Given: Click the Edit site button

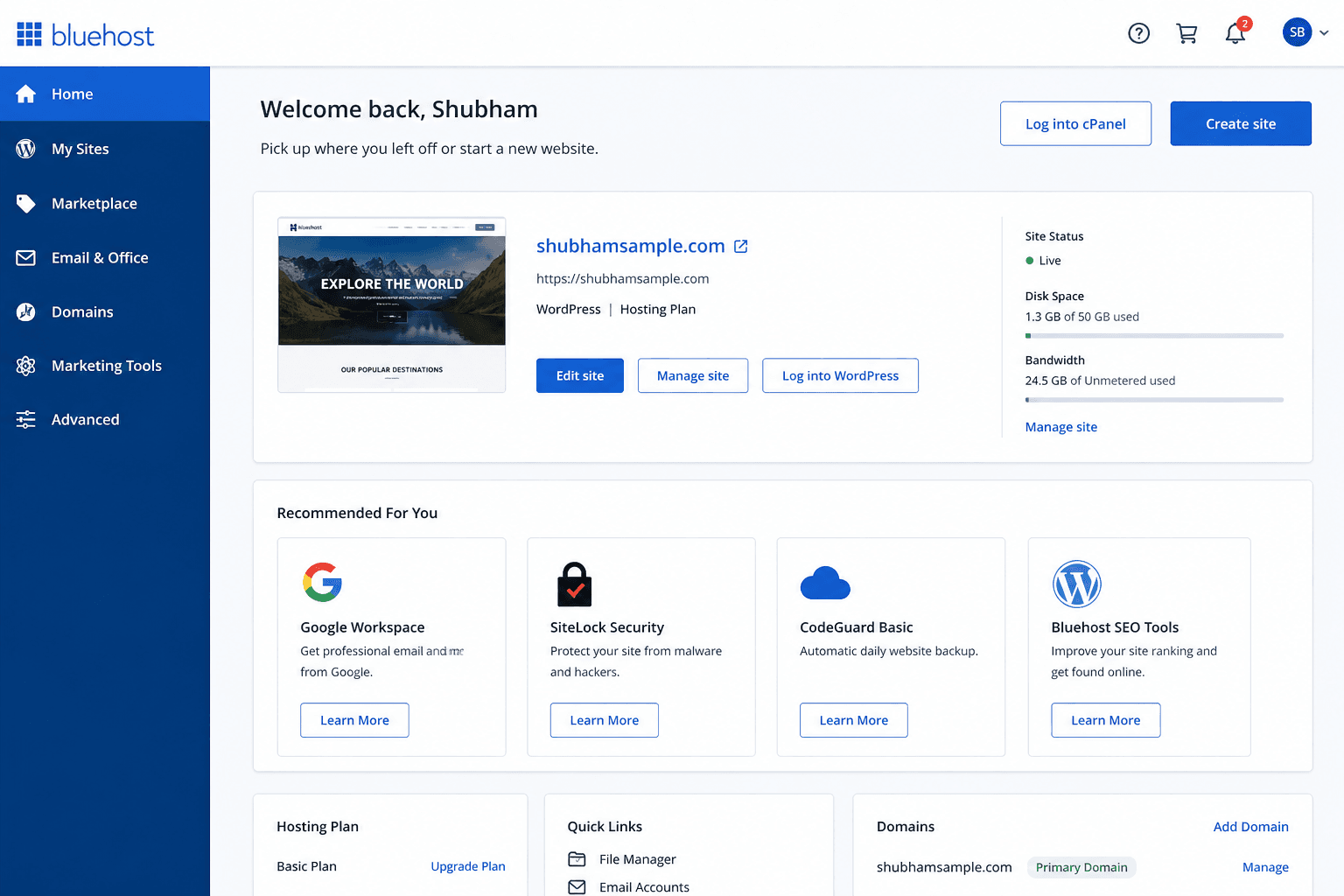Looking at the screenshot, I should coord(580,375).
